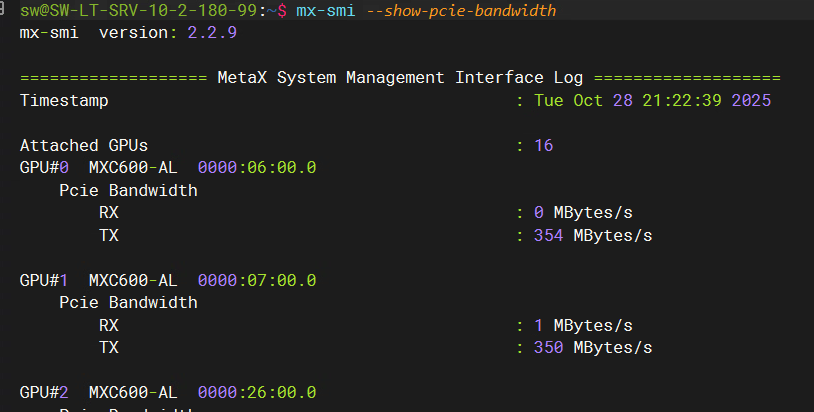Click the GPU#1 RX value 1 MBytes/s
The image size is (814, 412).
click(583, 325)
